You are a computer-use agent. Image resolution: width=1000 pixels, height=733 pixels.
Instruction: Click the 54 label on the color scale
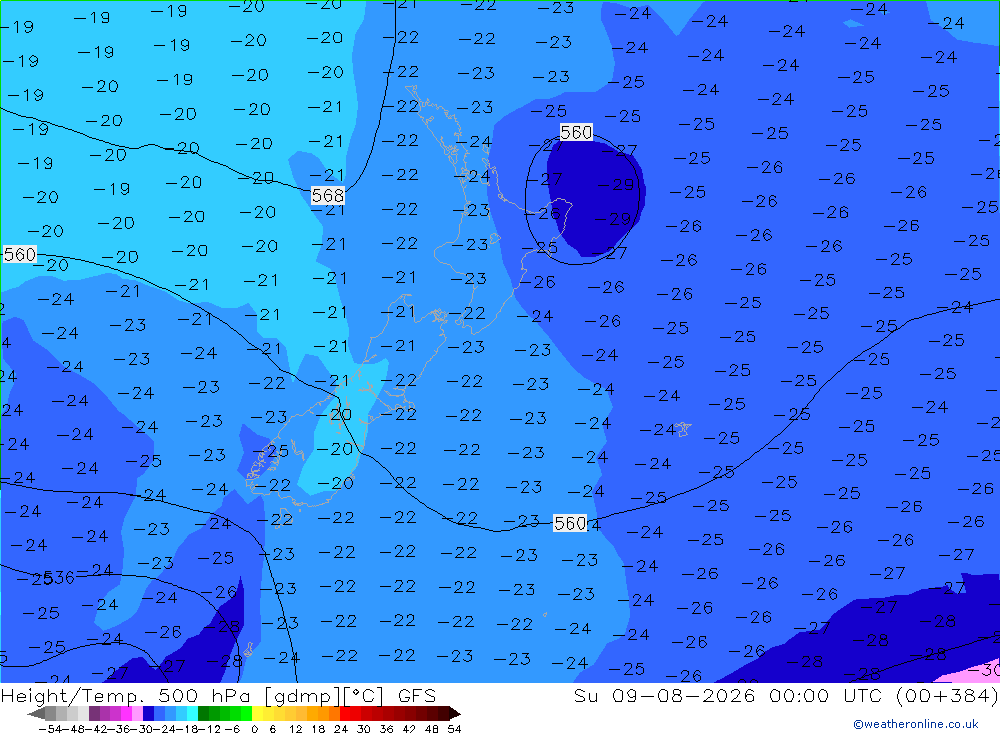click(x=454, y=729)
